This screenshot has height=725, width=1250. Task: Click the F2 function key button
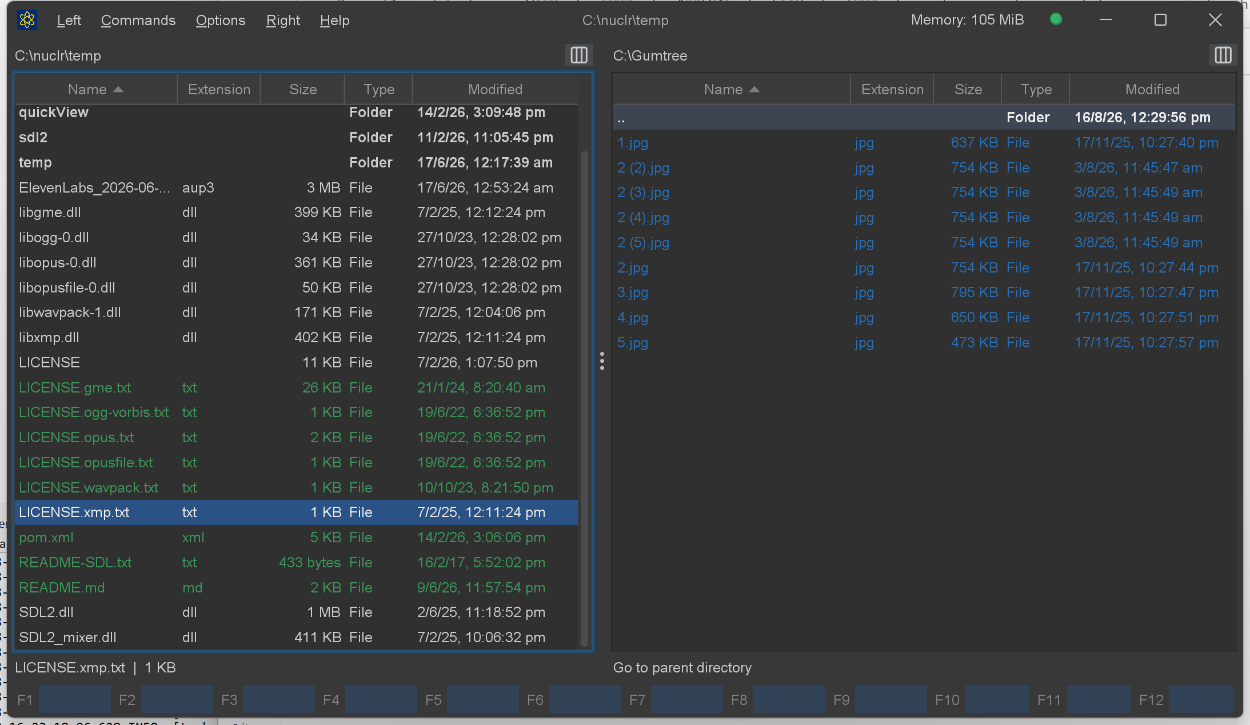coord(164,700)
